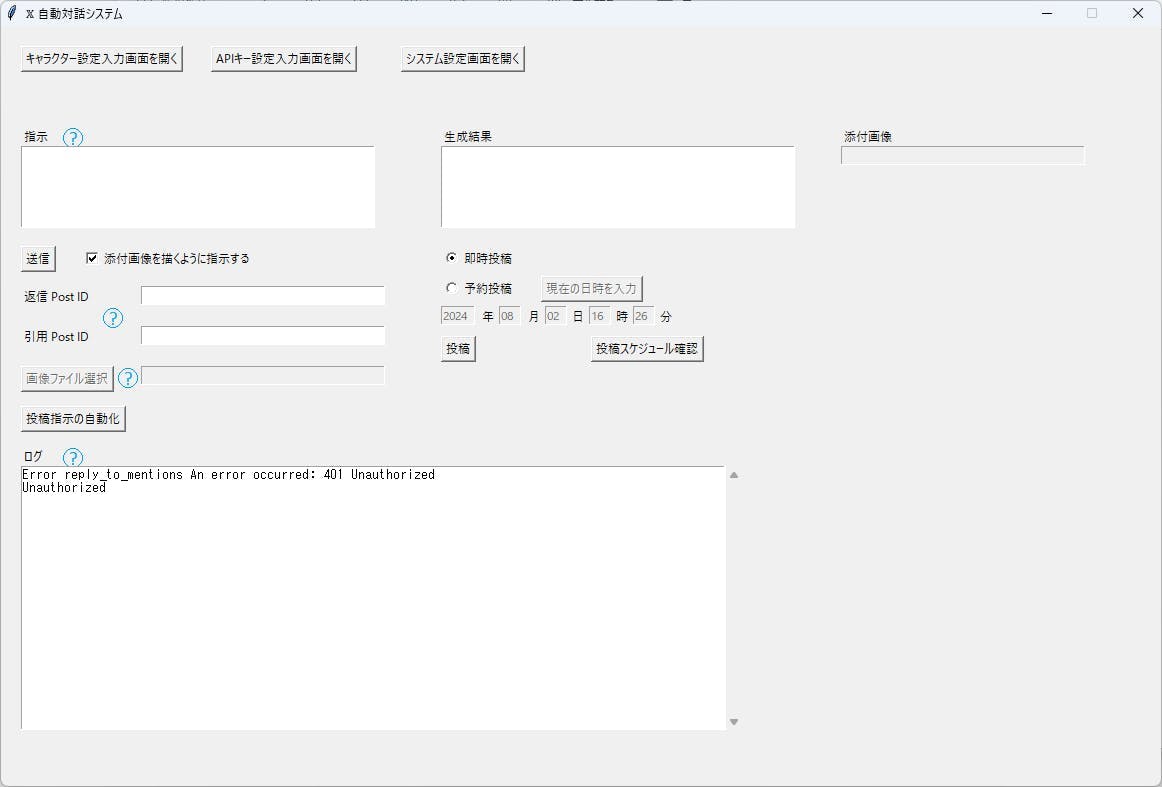This screenshot has width=1162, height=787.
Task: Click the help icon next to 指示
Action: 72,137
